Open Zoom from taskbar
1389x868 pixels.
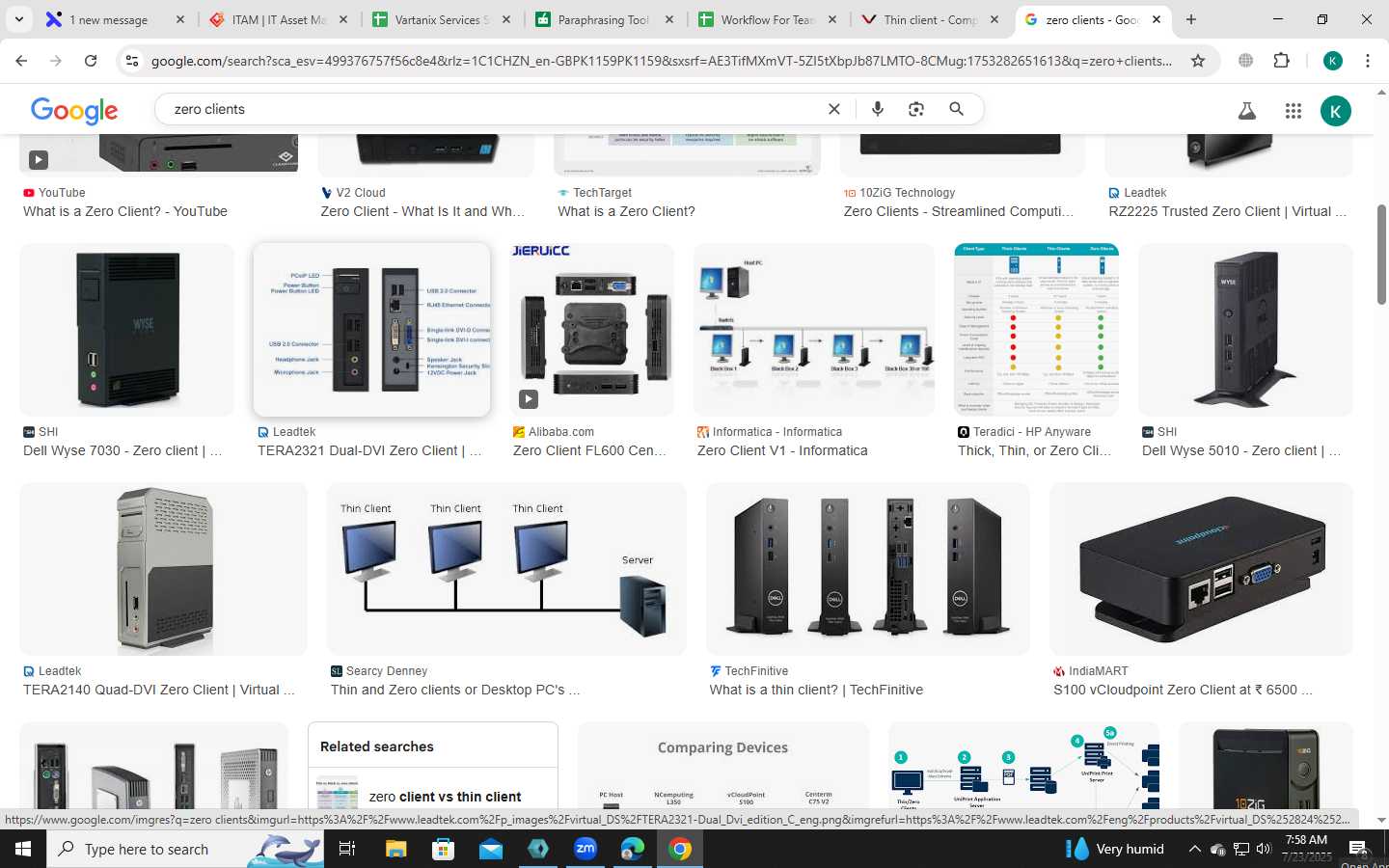tap(586, 849)
